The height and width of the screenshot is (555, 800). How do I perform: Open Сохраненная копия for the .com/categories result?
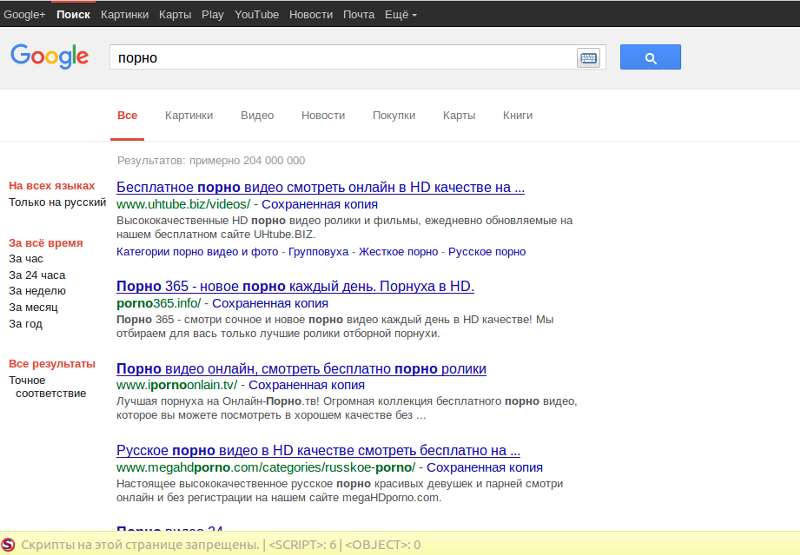pyautogui.click(x=484, y=468)
